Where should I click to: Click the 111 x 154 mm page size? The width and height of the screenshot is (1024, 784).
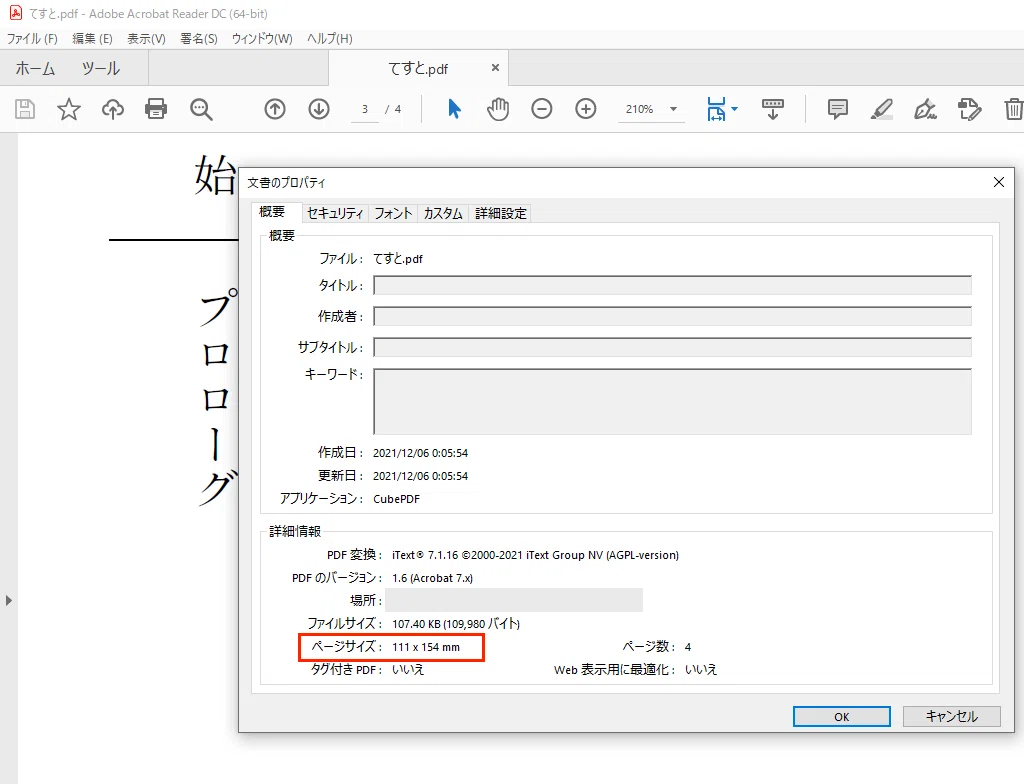tap(426, 647)
